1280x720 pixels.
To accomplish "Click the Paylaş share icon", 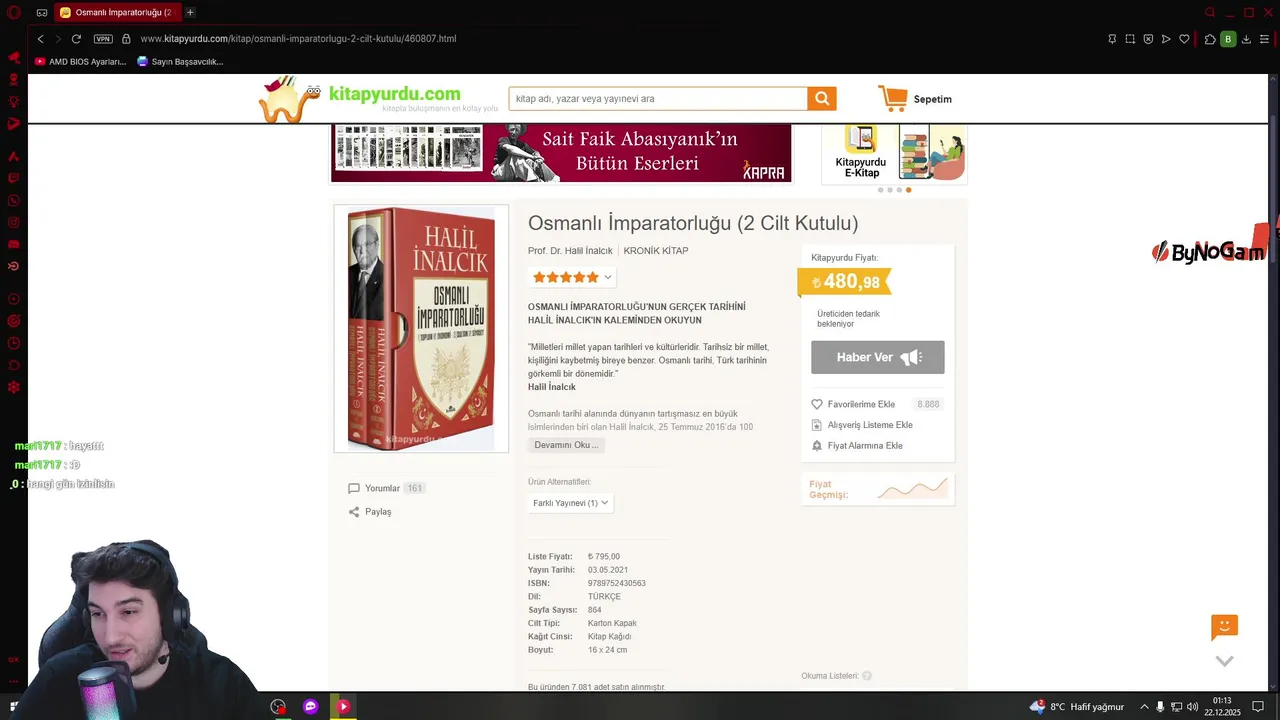I will click(354, 511).
